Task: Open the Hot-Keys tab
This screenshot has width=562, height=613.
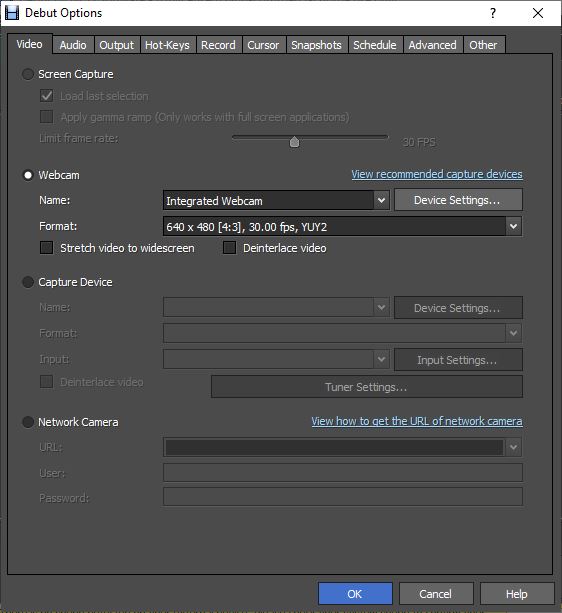Action: tap(167, 45)
